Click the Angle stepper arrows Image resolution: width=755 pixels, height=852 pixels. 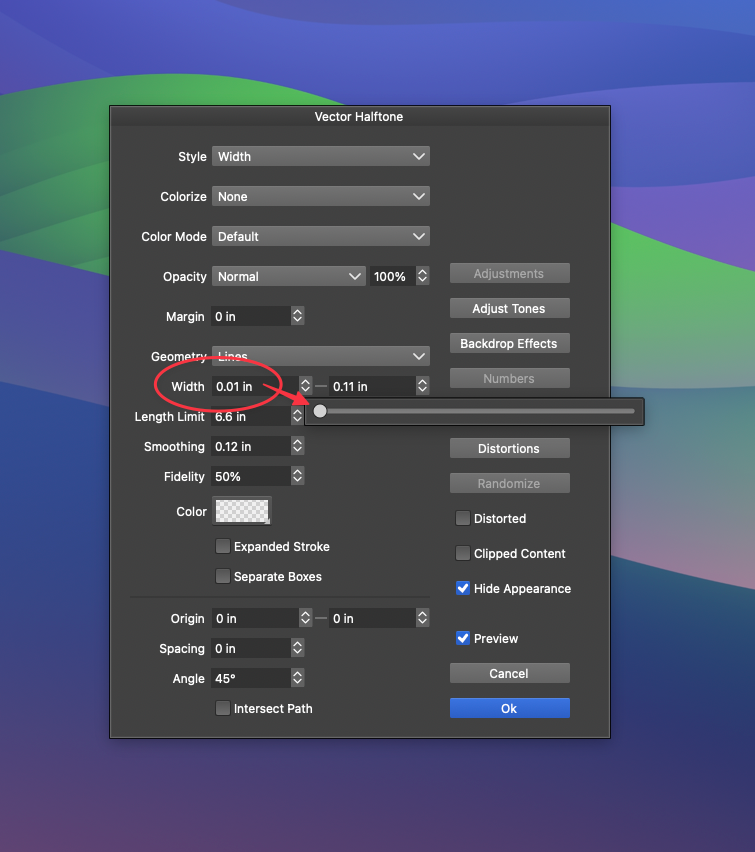[x=297, y=679]
